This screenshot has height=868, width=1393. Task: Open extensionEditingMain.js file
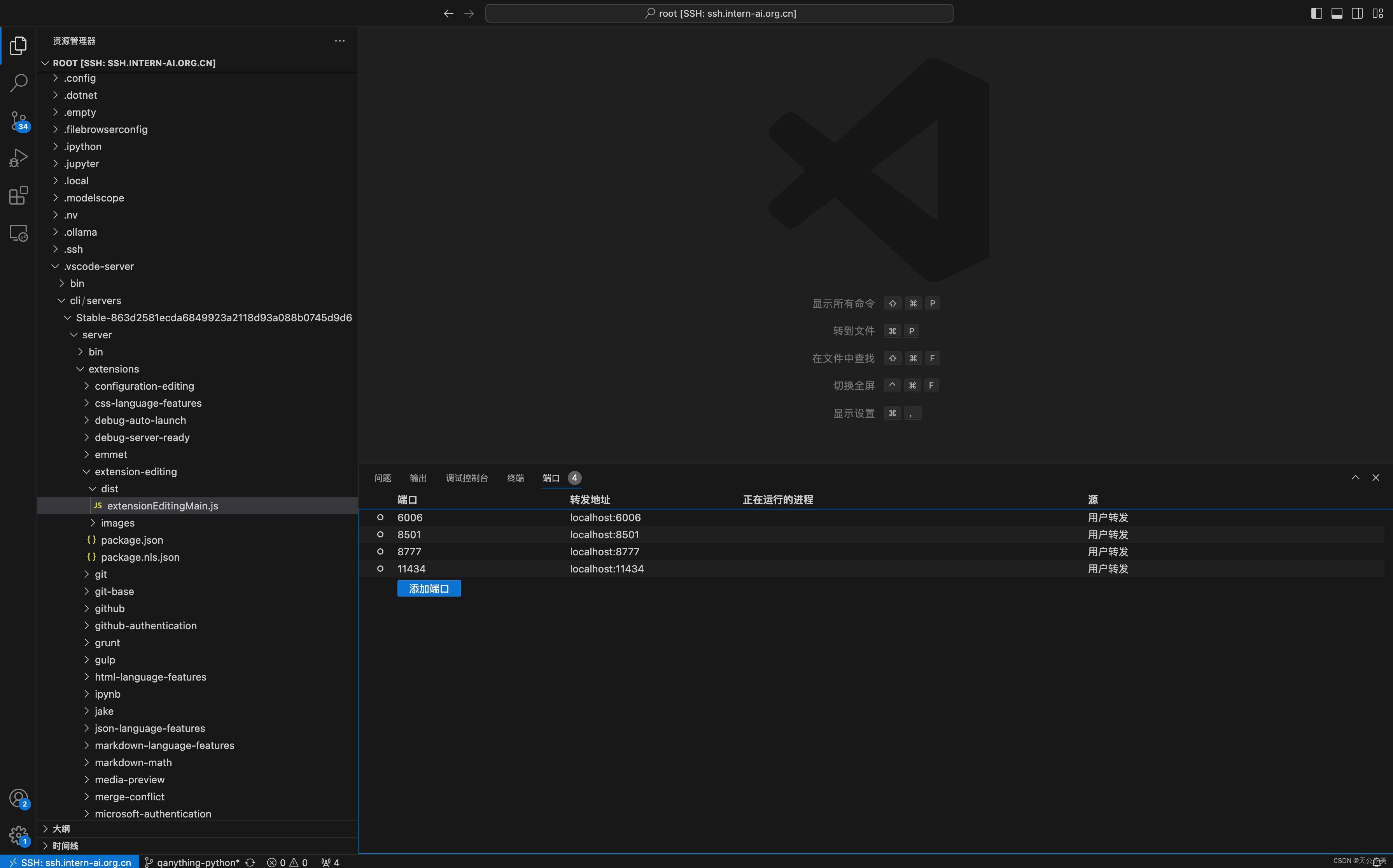(198, 506)
